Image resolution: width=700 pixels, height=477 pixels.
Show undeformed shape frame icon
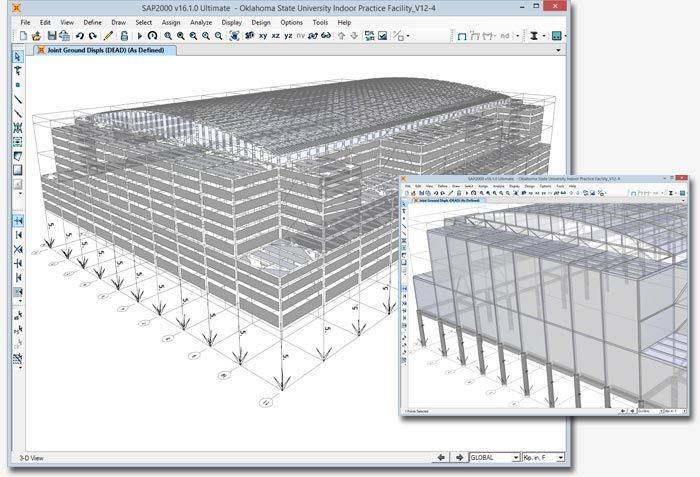[462, 36]
